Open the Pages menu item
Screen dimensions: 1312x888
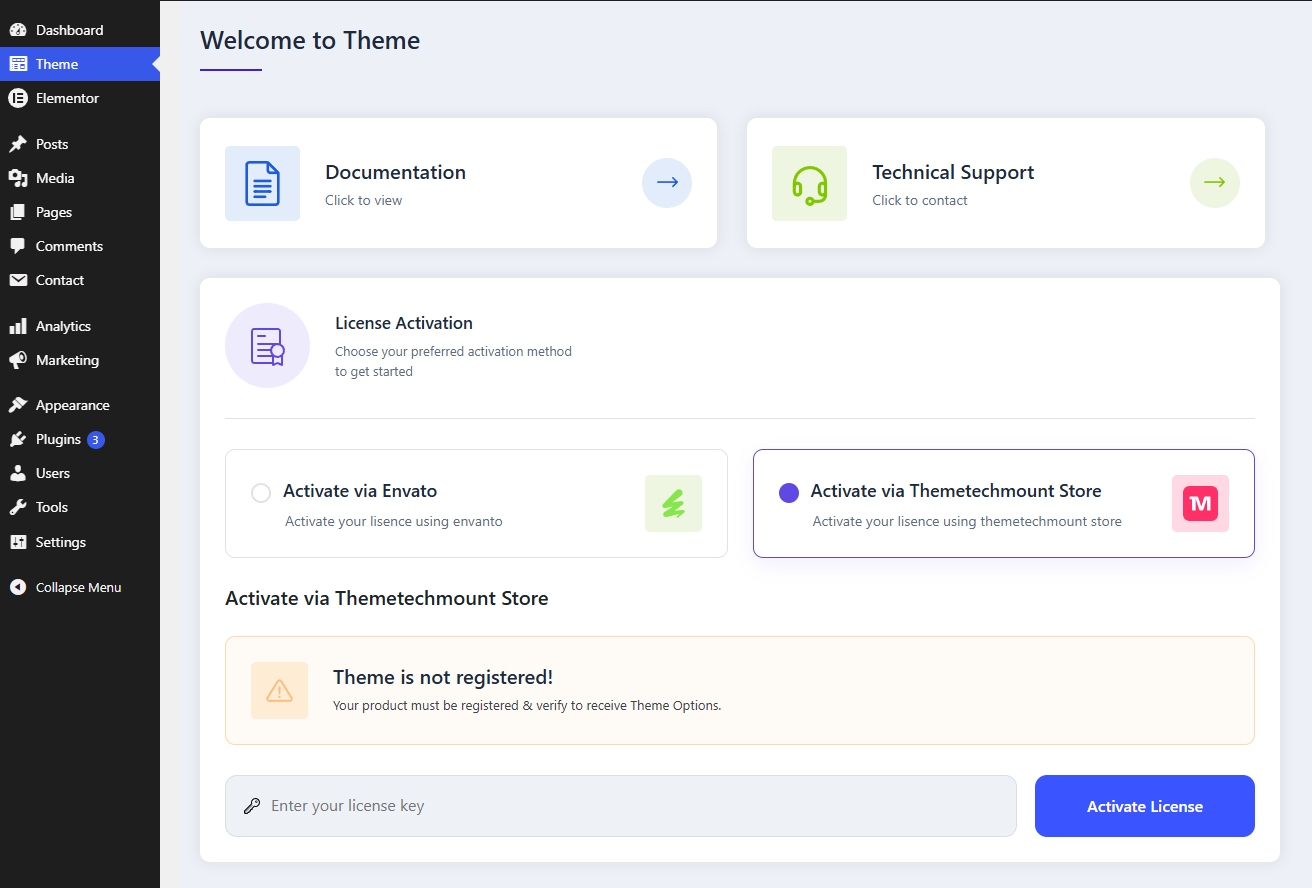pos(80,212)
